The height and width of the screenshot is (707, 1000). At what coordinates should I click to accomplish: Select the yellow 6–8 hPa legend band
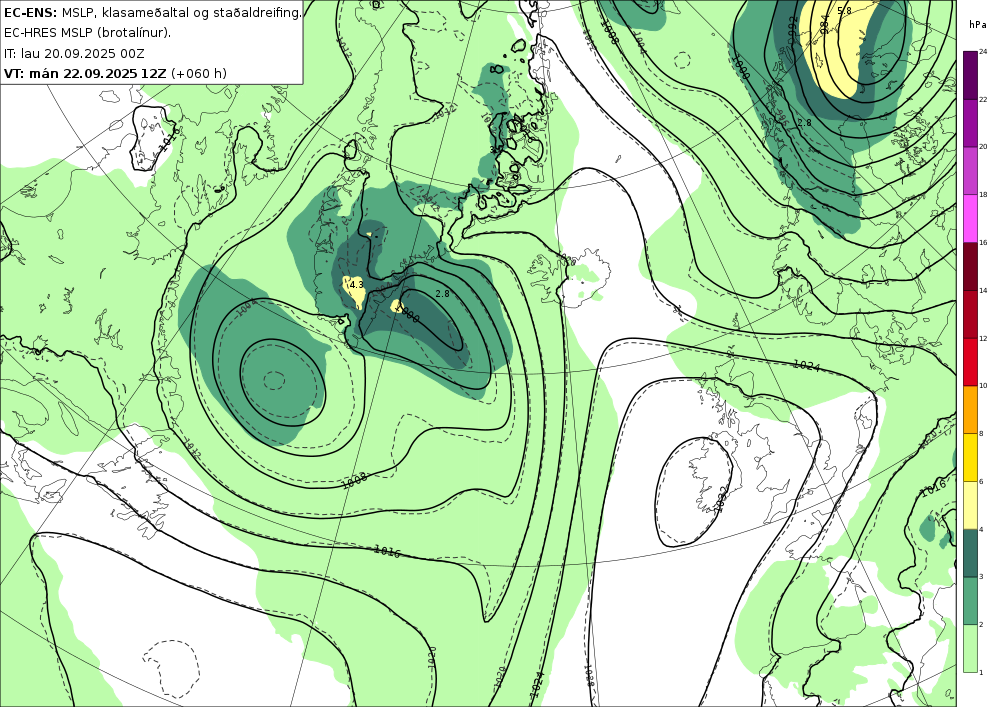pos(970,456)
